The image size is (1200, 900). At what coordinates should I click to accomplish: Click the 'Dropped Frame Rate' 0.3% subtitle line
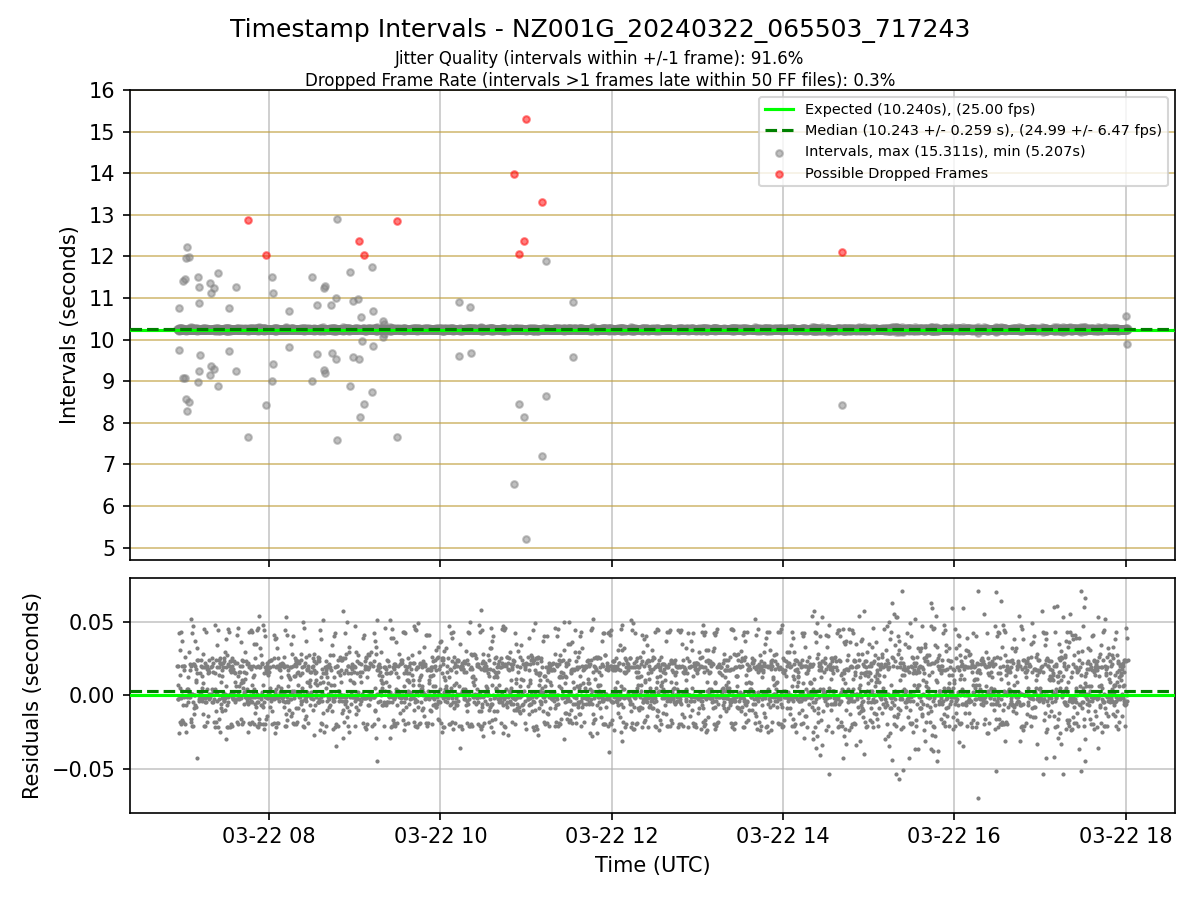tap(600, 79)
